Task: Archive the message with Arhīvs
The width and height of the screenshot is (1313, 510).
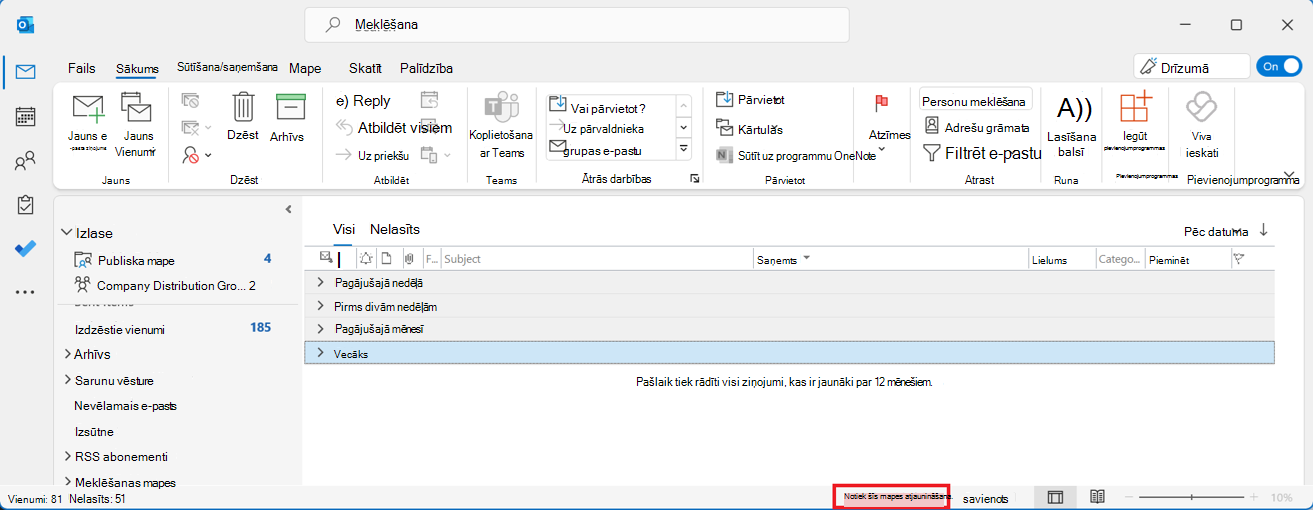Action: click(x=288, y=116)
